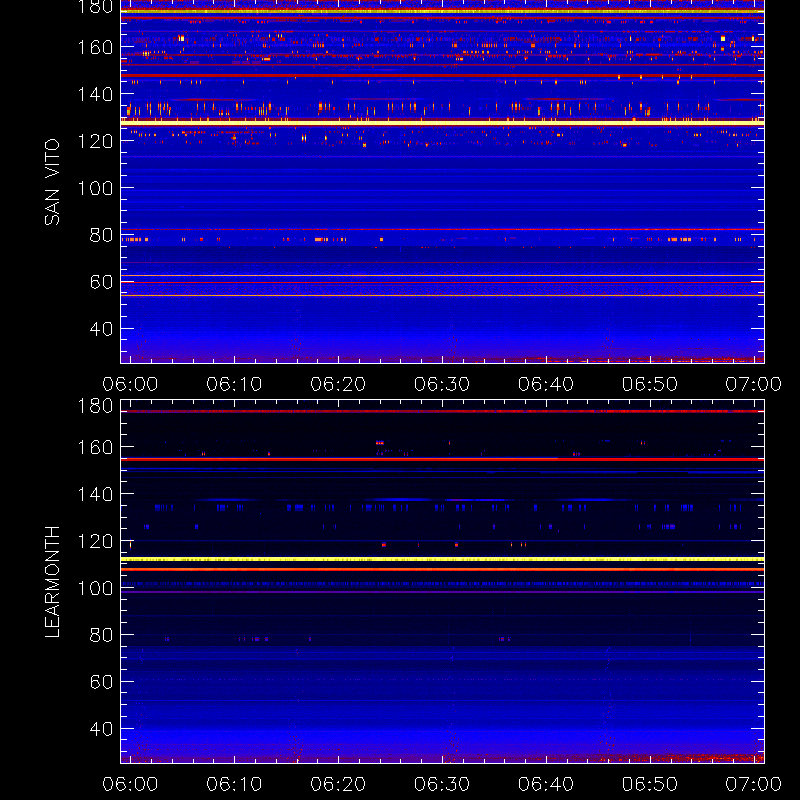
Task: Click the 40 frequency label on the Learmonth plot
Action: 101,729
